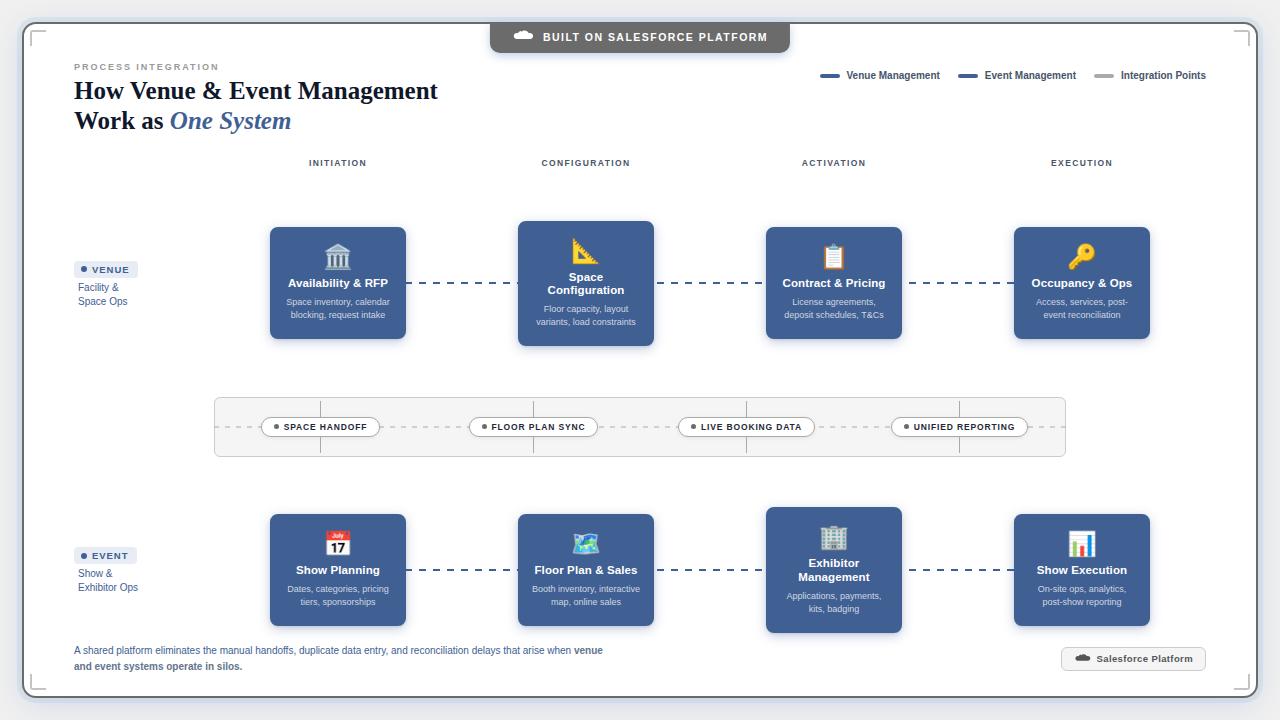Click the calendar icon on Show Planning
The image size is (1280, 720).
[338, 544]
